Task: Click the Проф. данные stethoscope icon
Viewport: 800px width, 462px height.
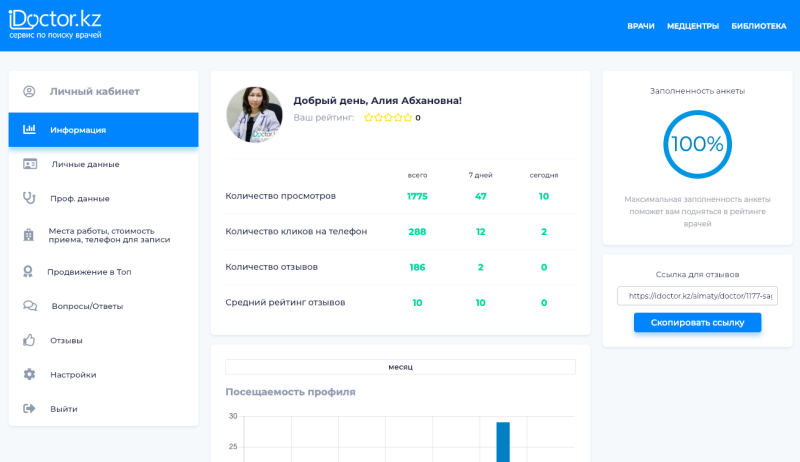Action: (30, 198)
